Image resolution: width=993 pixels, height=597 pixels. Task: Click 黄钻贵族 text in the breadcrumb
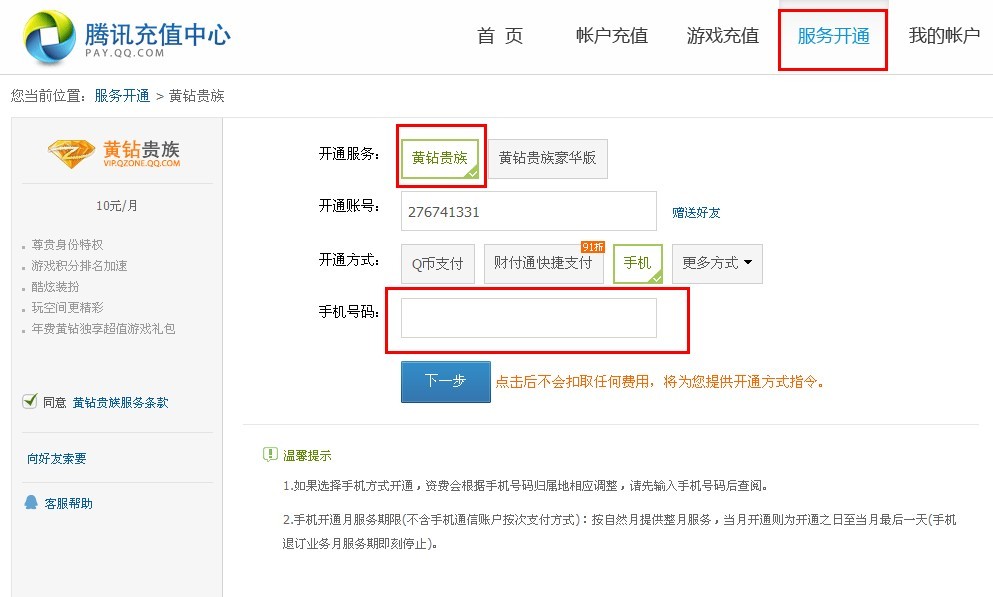196,96
